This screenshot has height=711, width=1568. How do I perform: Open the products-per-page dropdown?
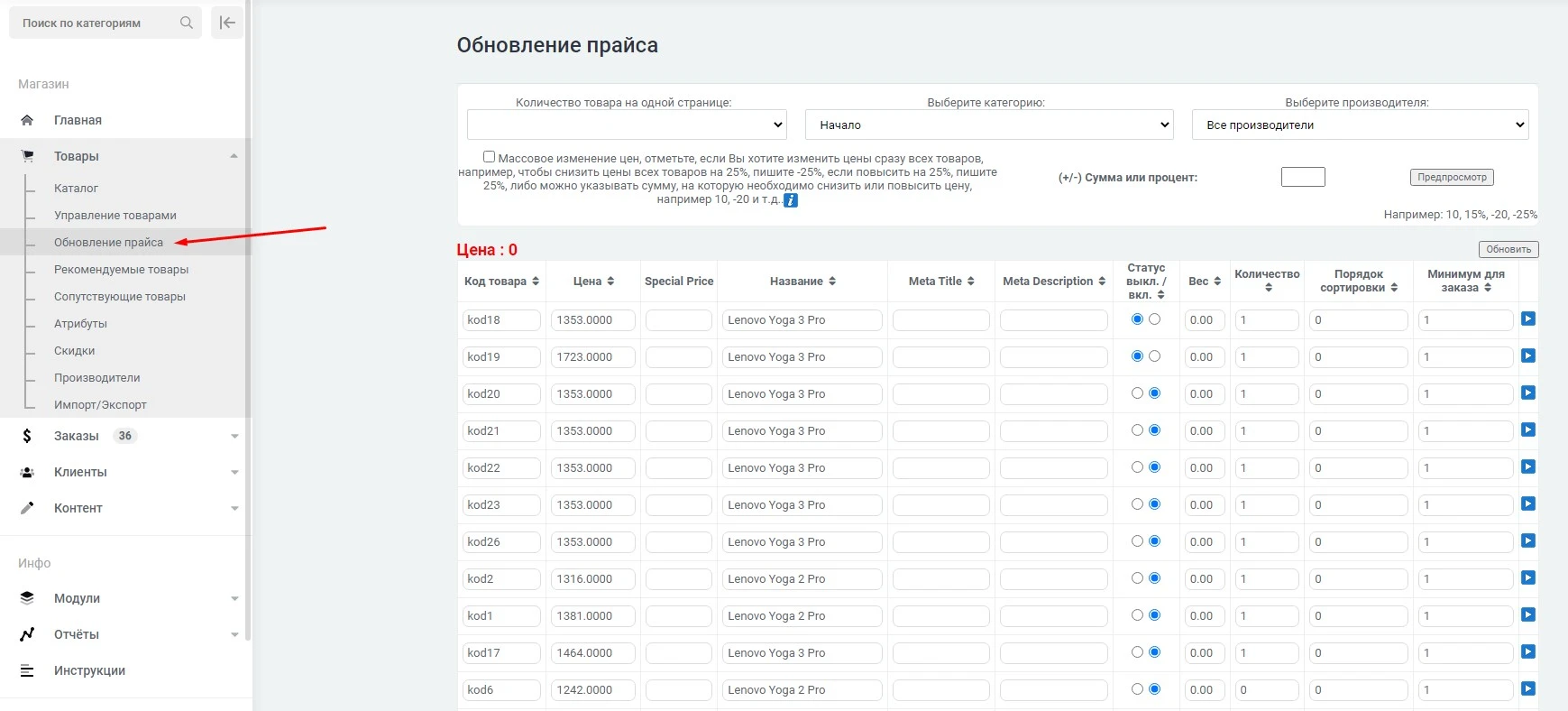click(627, 125)
